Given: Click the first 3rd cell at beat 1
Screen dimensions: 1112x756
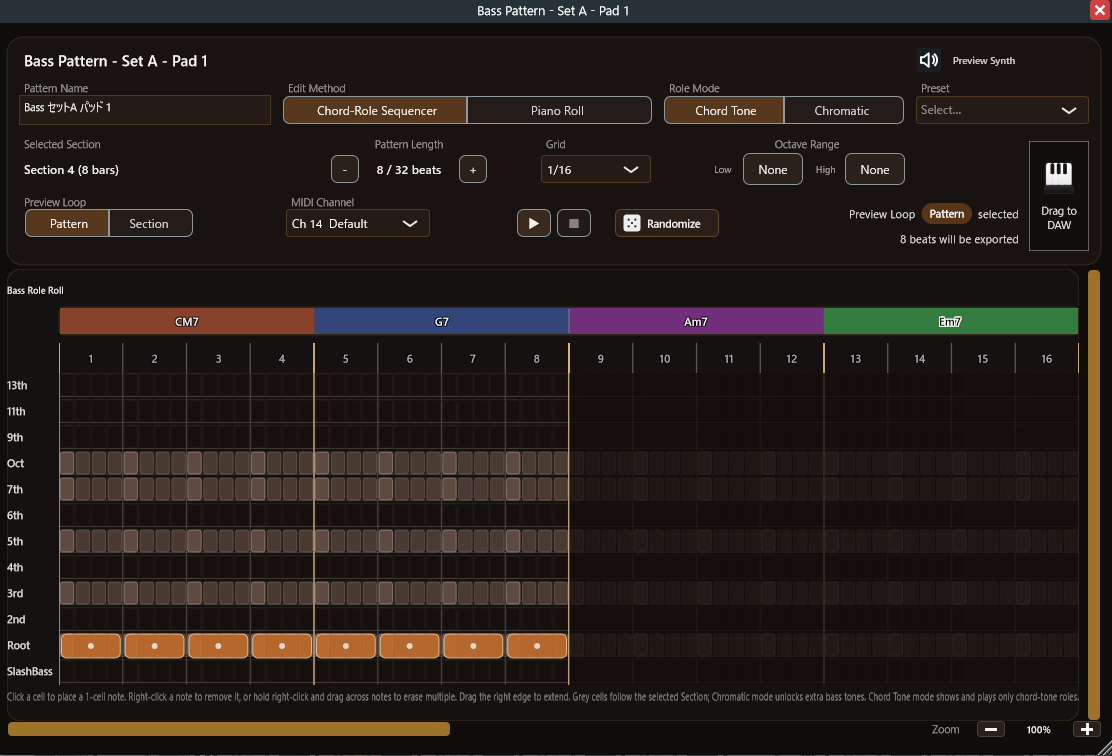Looking at the screenshot, I should tap(67, 594).
